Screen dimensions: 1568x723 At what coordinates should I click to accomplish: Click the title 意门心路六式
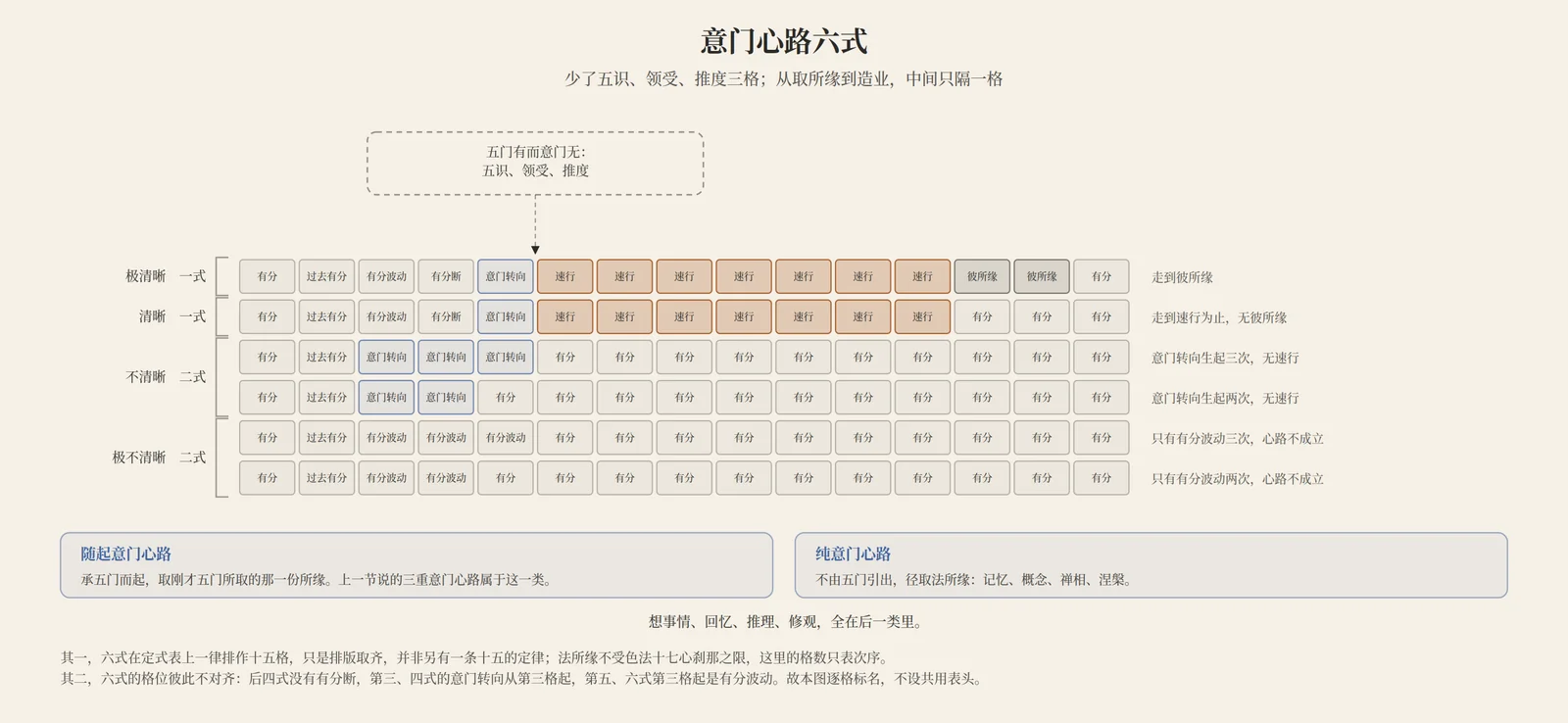tap(784, 41)
